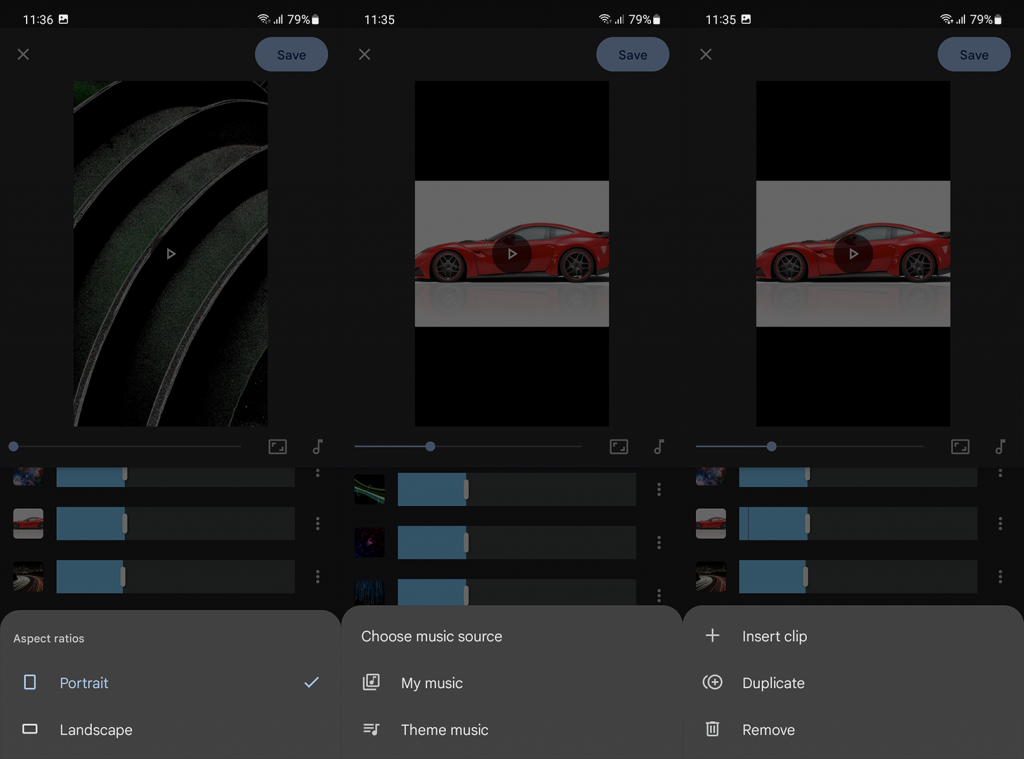Open red car clip options in right screenshot
Image resolution: width=1024 pixels, height=759 pixels.
click(x=1000, y=523)
